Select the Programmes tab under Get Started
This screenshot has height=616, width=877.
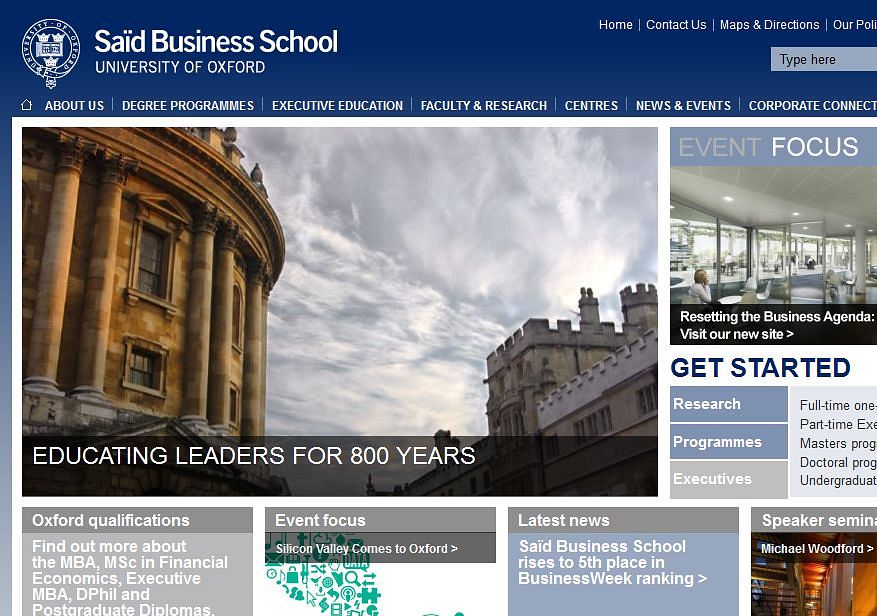[x=729, y=441]
